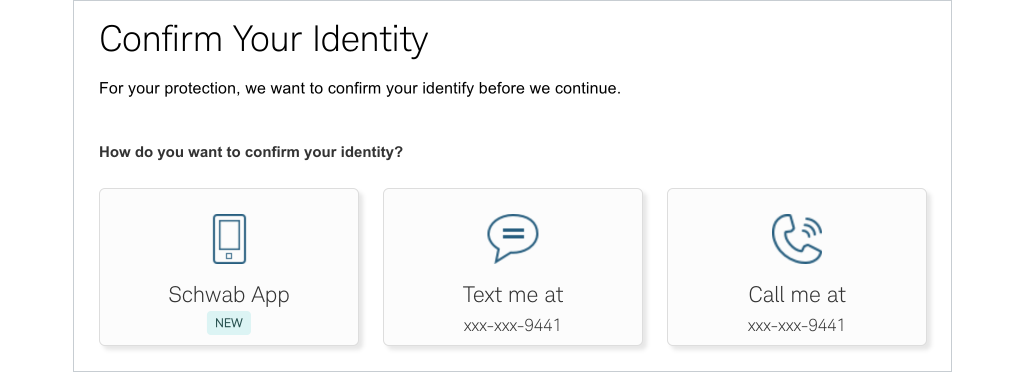This screenshot has height=372, width=1024.
Task: Click the "For your protection" sentence
Action: coord(360,88)
